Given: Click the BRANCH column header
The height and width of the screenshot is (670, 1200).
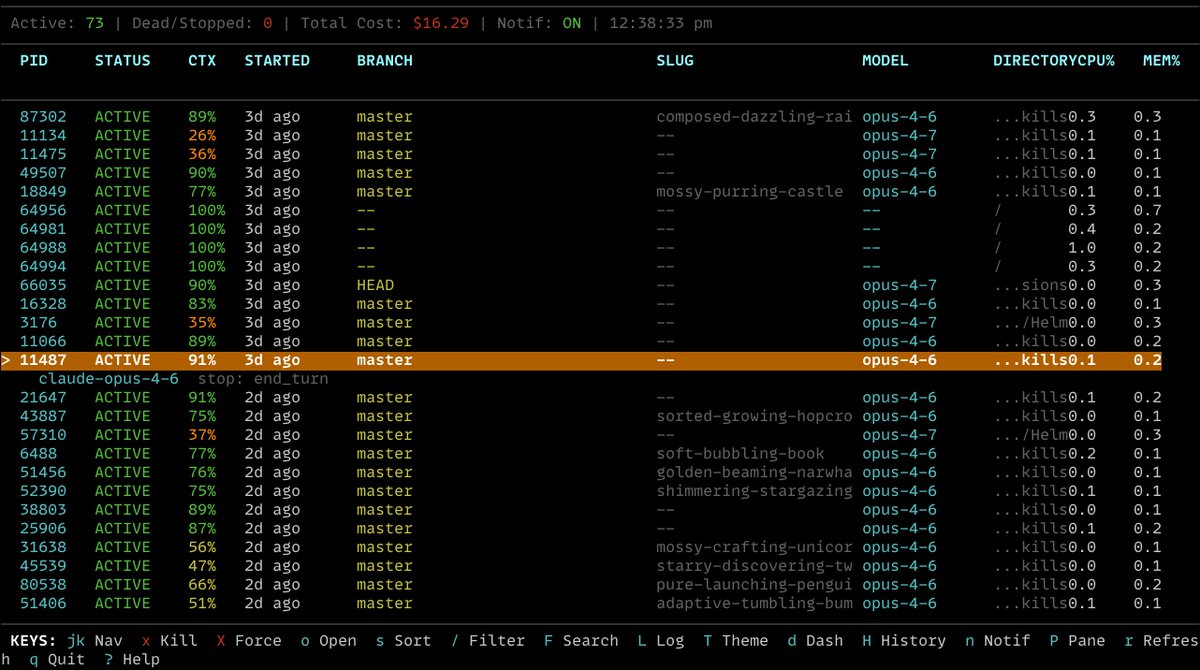Looking at the screenshot, I should 385,60.
